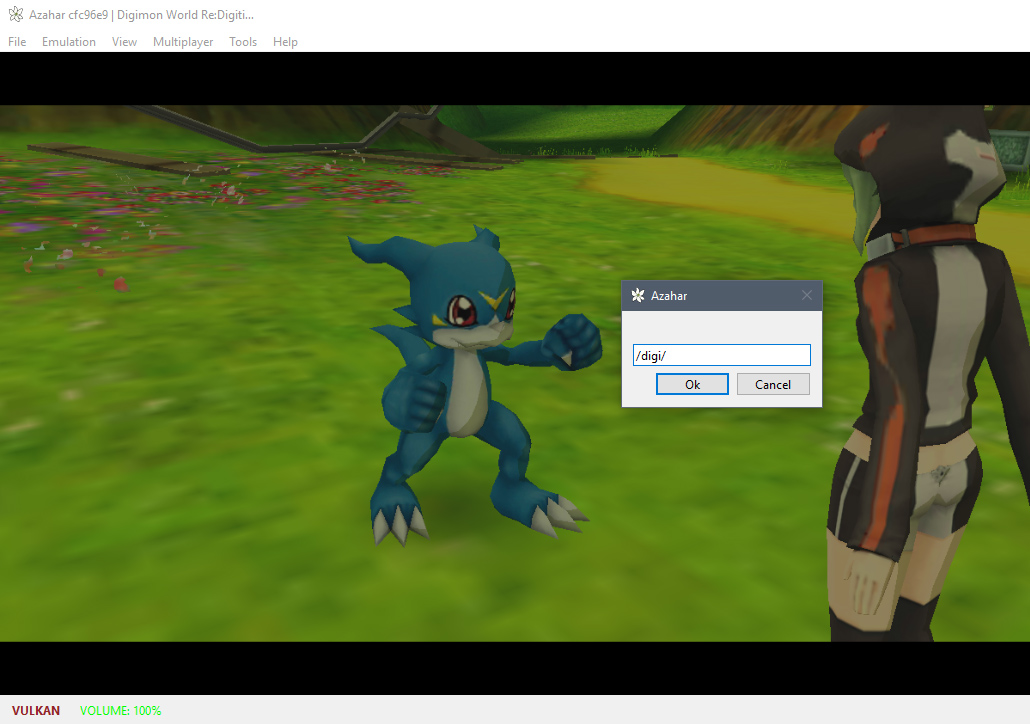The width and height of the screenshot is (1030, 724).
Task: Click the Azahar dialog title text
Action: coord(669,296)
